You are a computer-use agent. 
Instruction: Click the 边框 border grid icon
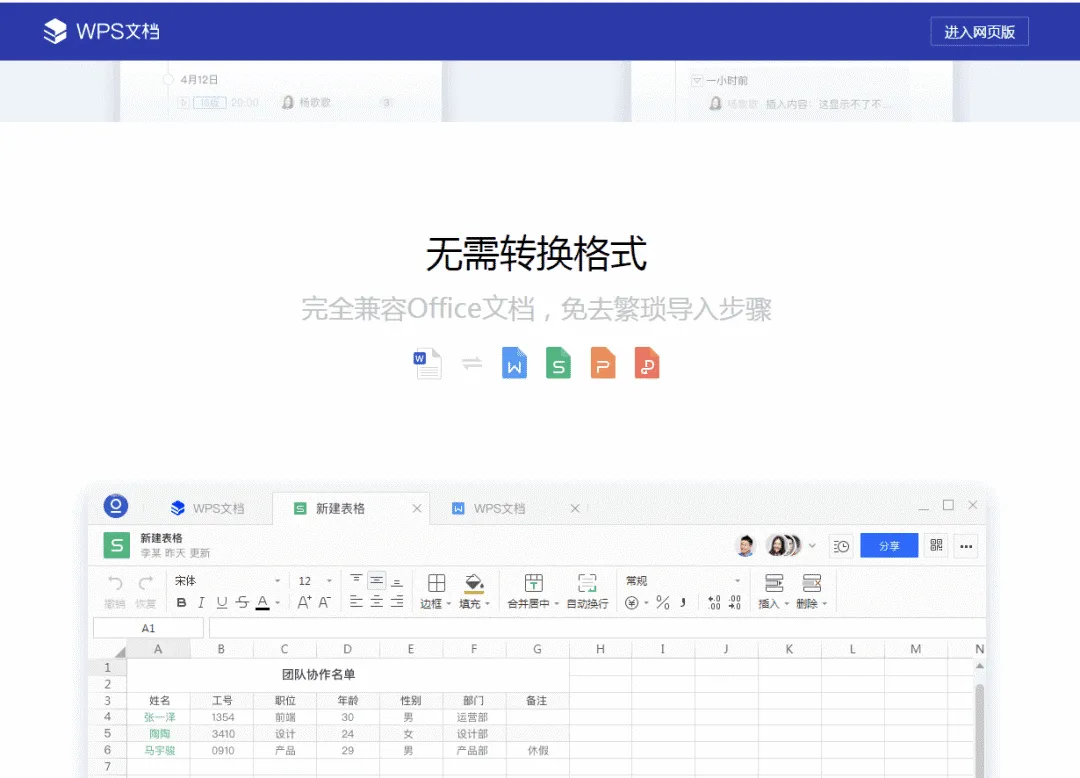(x=437, y=583)
